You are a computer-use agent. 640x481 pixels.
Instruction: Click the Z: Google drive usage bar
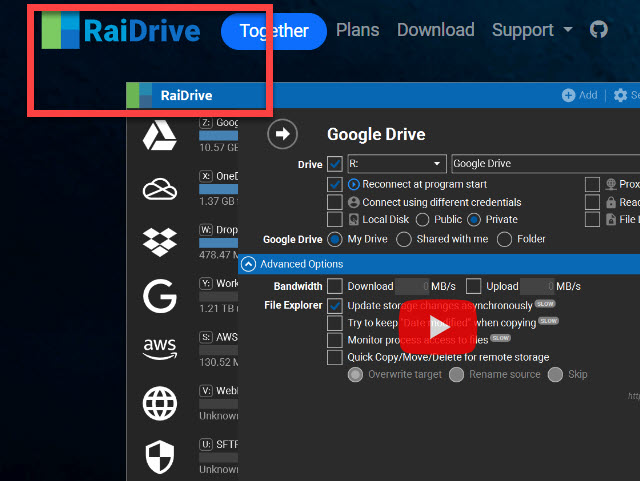point(218,135)
